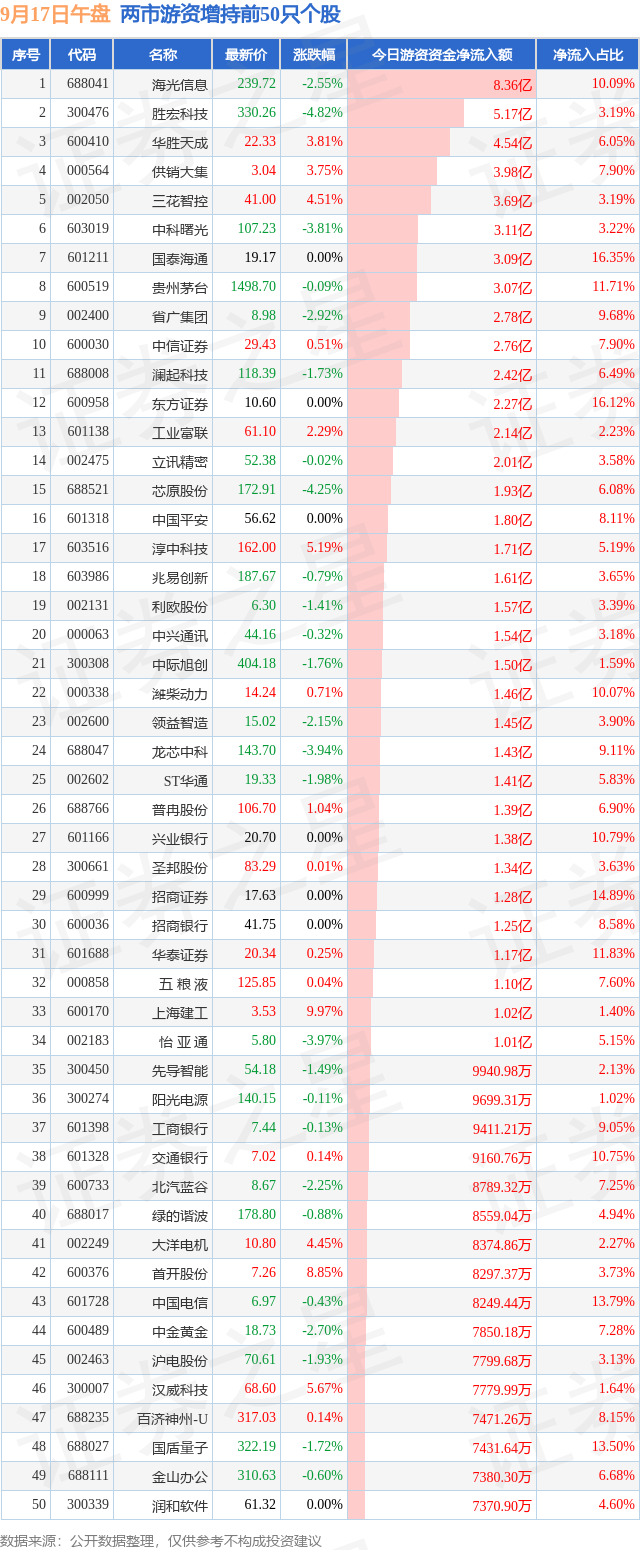Select stock name 圣邦股份
The width and height of the screenshot is (640, 1550).
click(180, 868)
